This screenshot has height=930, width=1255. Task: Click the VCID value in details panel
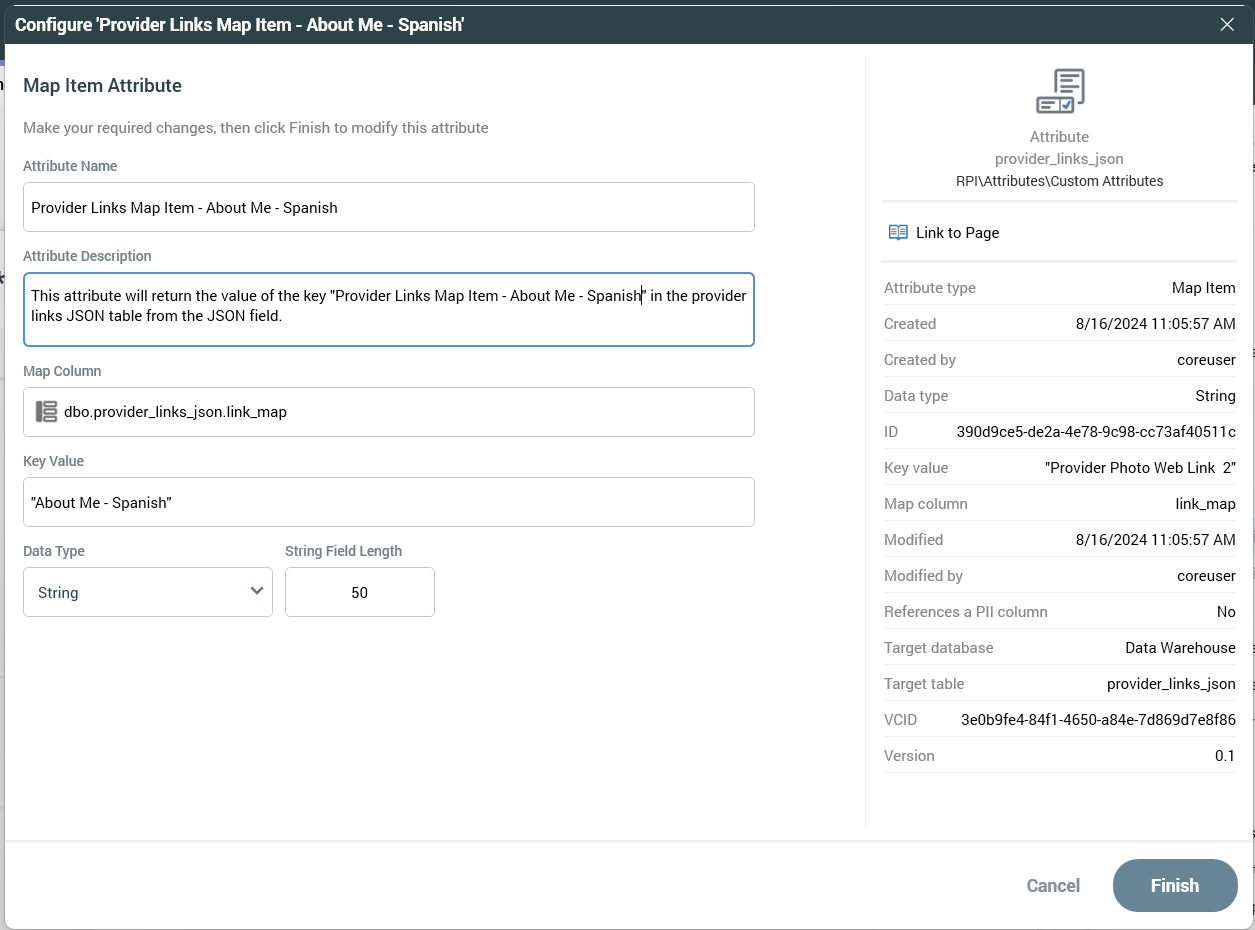[1097, 720]
